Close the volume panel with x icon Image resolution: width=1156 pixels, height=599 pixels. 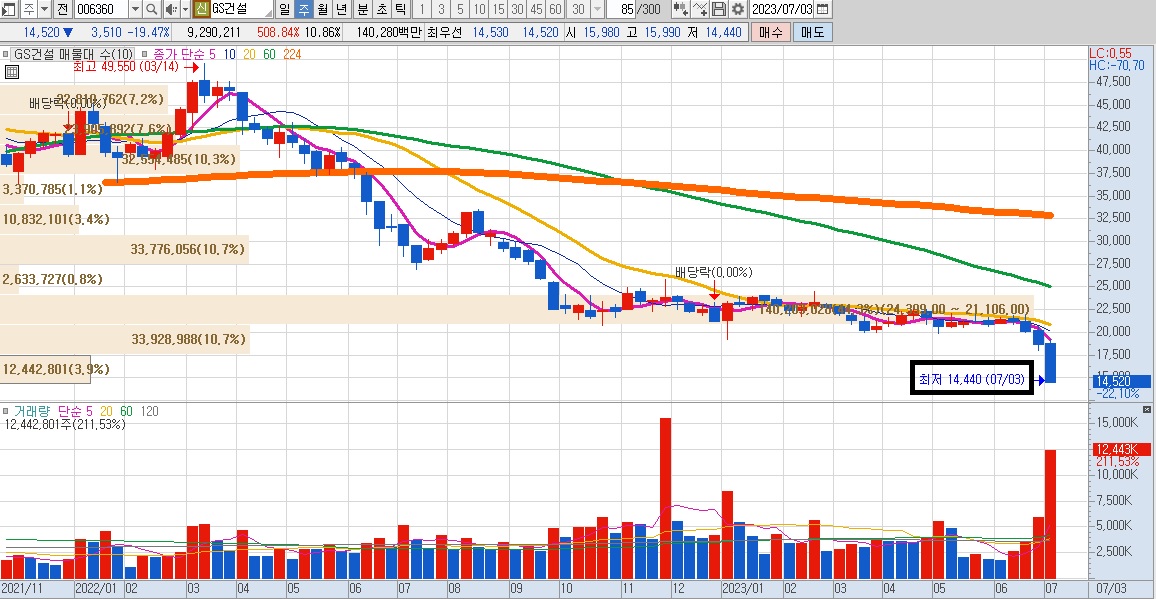click(1146, 409)
